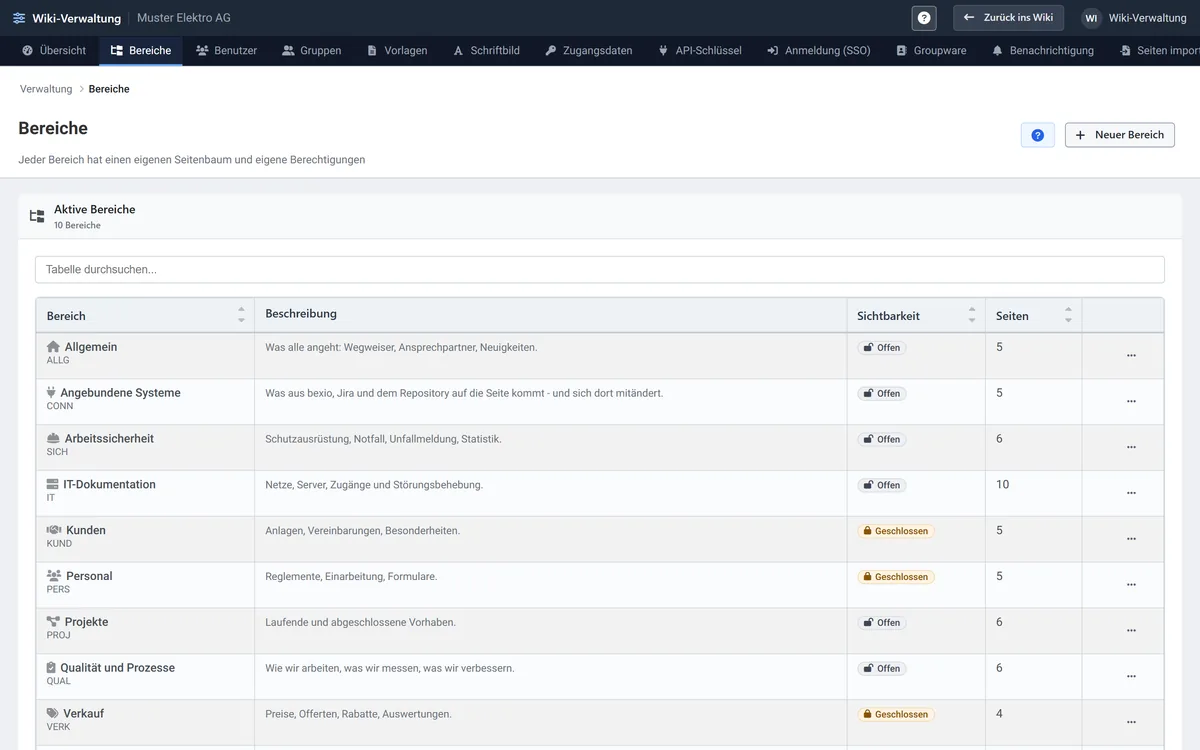Viewport: 1200px width, 750px height.
Task: Open the Vorlagen tab
Action: [x=397, y=50]
